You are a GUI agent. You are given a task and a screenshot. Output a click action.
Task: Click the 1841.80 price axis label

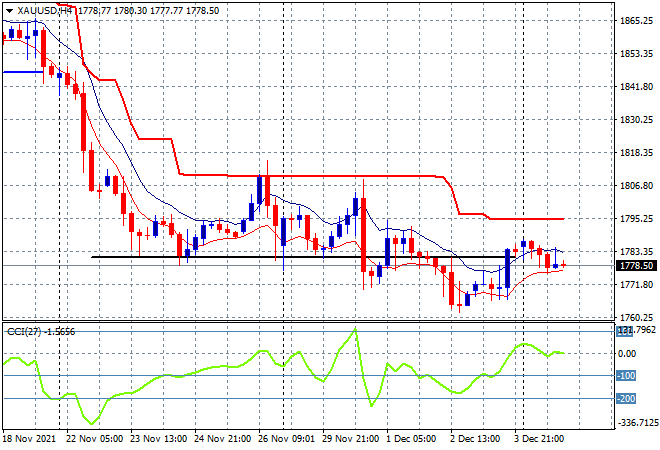[636, 86]
